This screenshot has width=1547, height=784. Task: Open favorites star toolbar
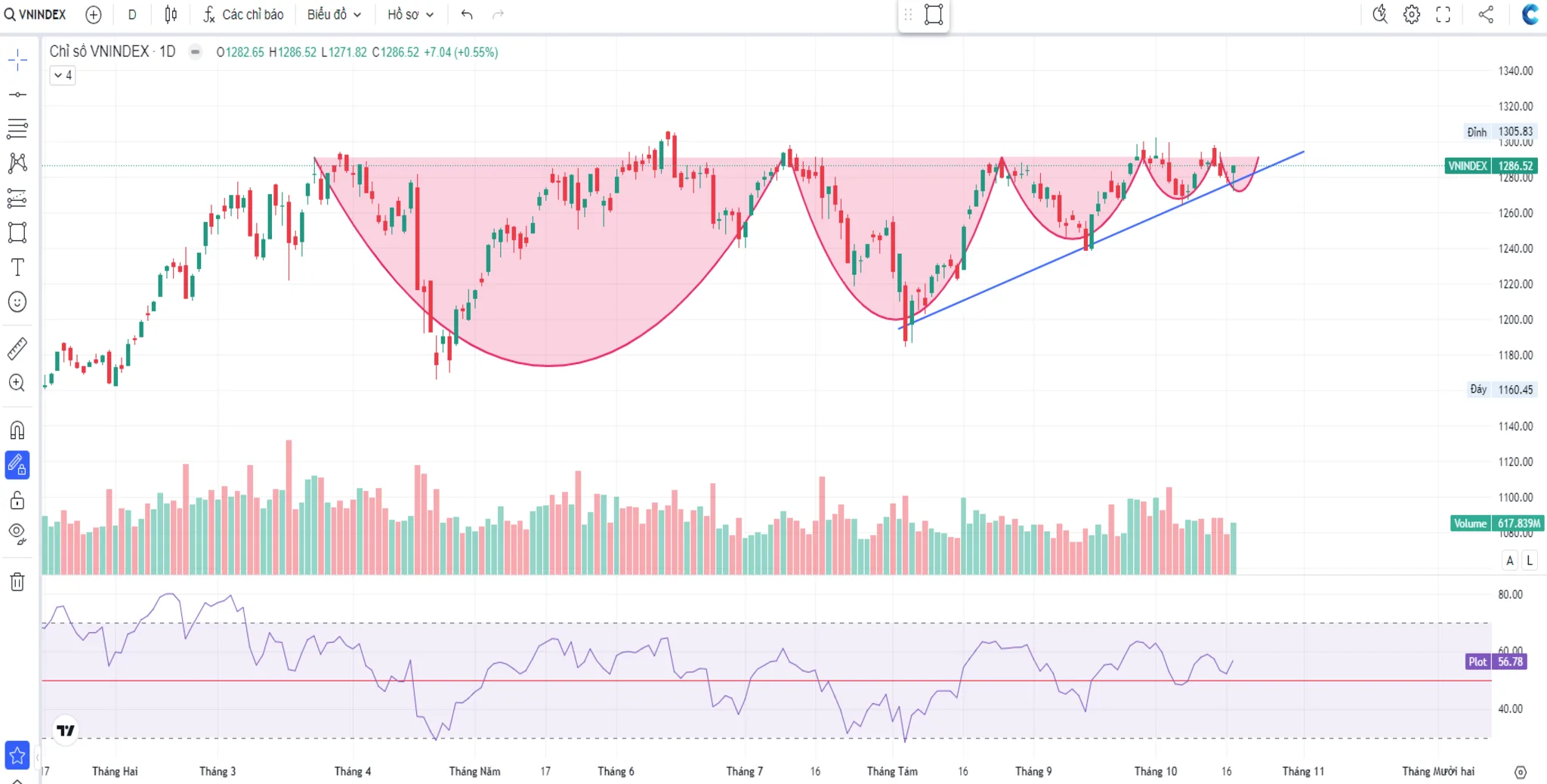[x=17, y=755]
